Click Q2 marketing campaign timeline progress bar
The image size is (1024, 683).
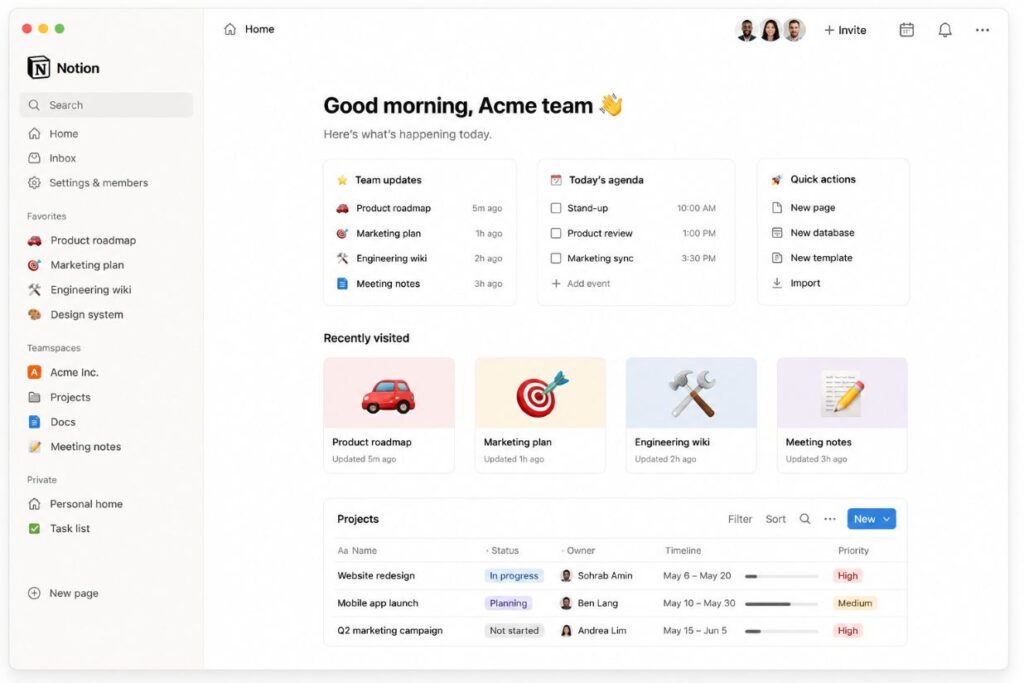click(782, 631)
